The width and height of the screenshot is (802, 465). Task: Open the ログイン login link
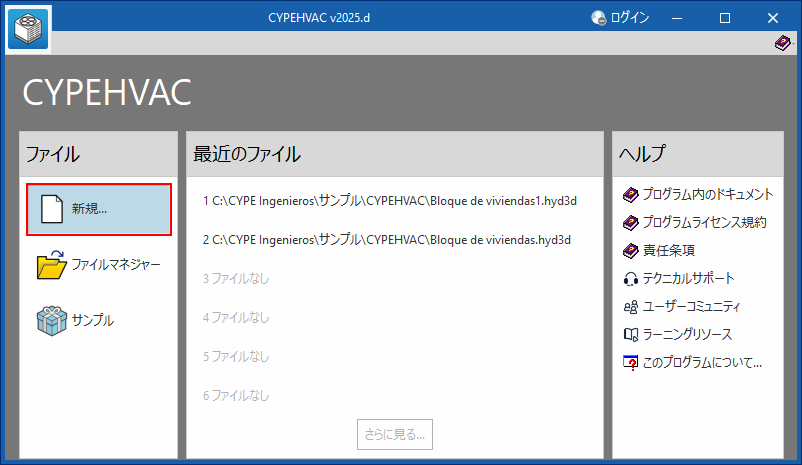coord(630,18)
